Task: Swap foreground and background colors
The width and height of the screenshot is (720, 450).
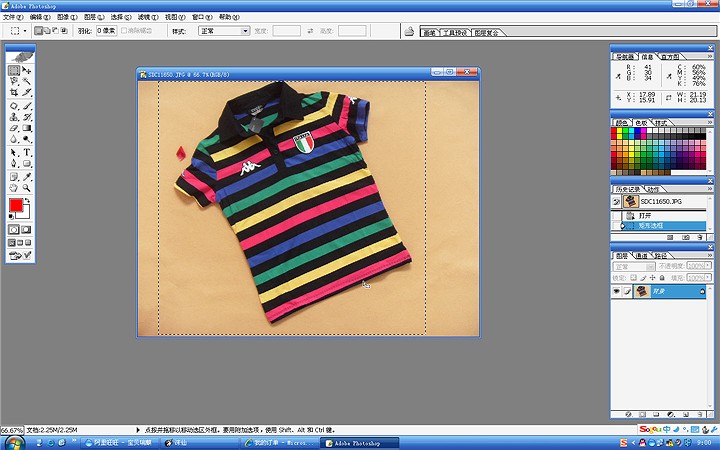Action: (28, 201)
